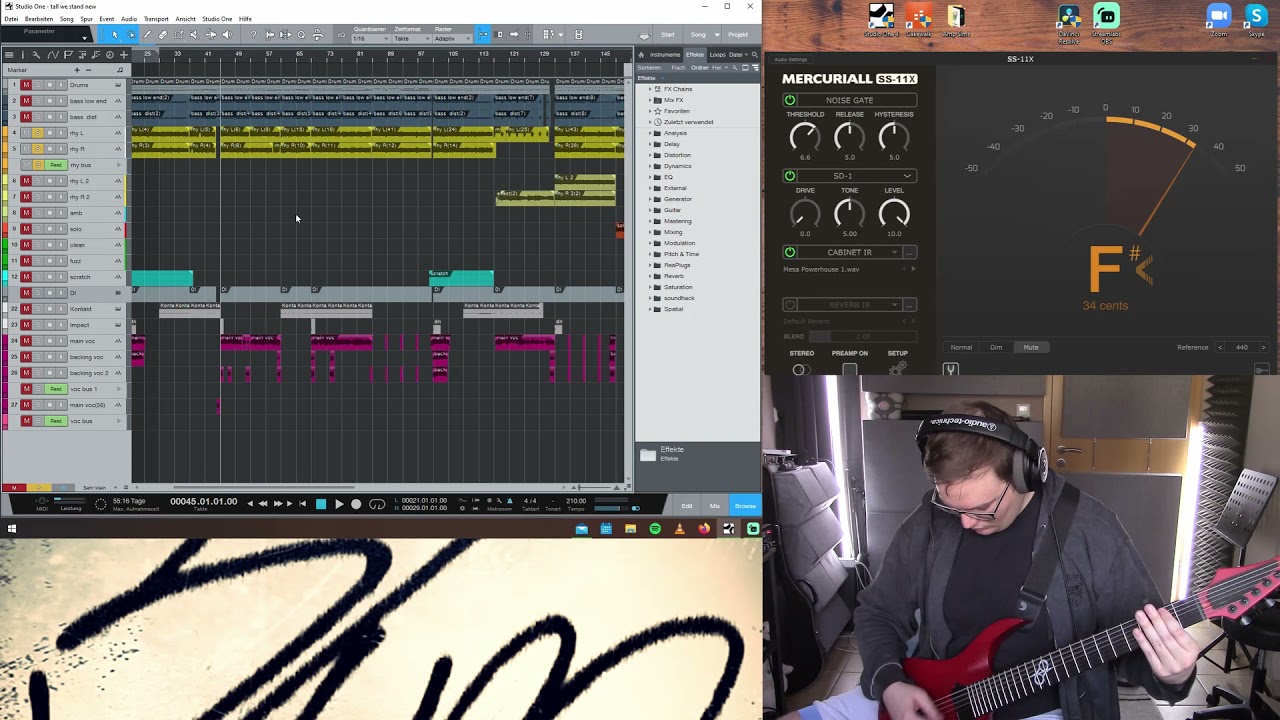Open the Windows Start menu
The height and width of the screenshot is (720, 1280).
pyautogui.click(x=12, y=528)
